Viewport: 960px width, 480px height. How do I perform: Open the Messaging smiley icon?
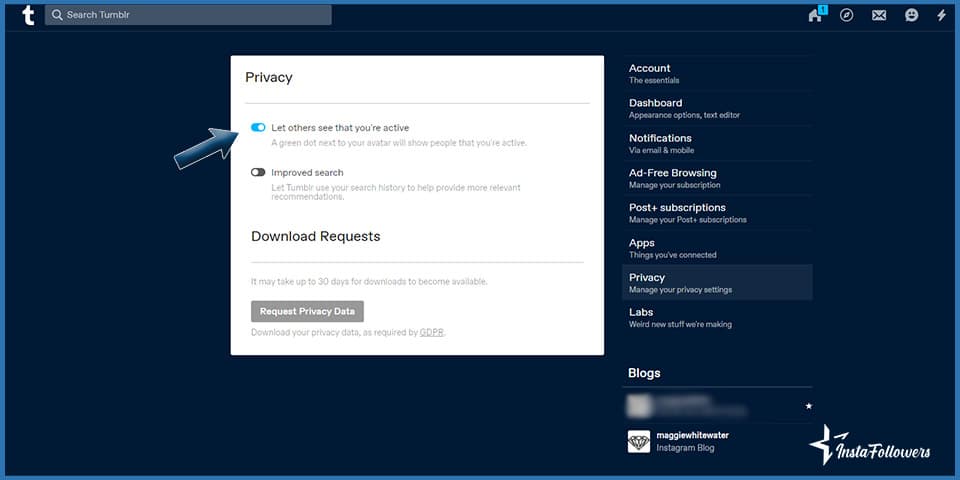(x=911, y=15)
